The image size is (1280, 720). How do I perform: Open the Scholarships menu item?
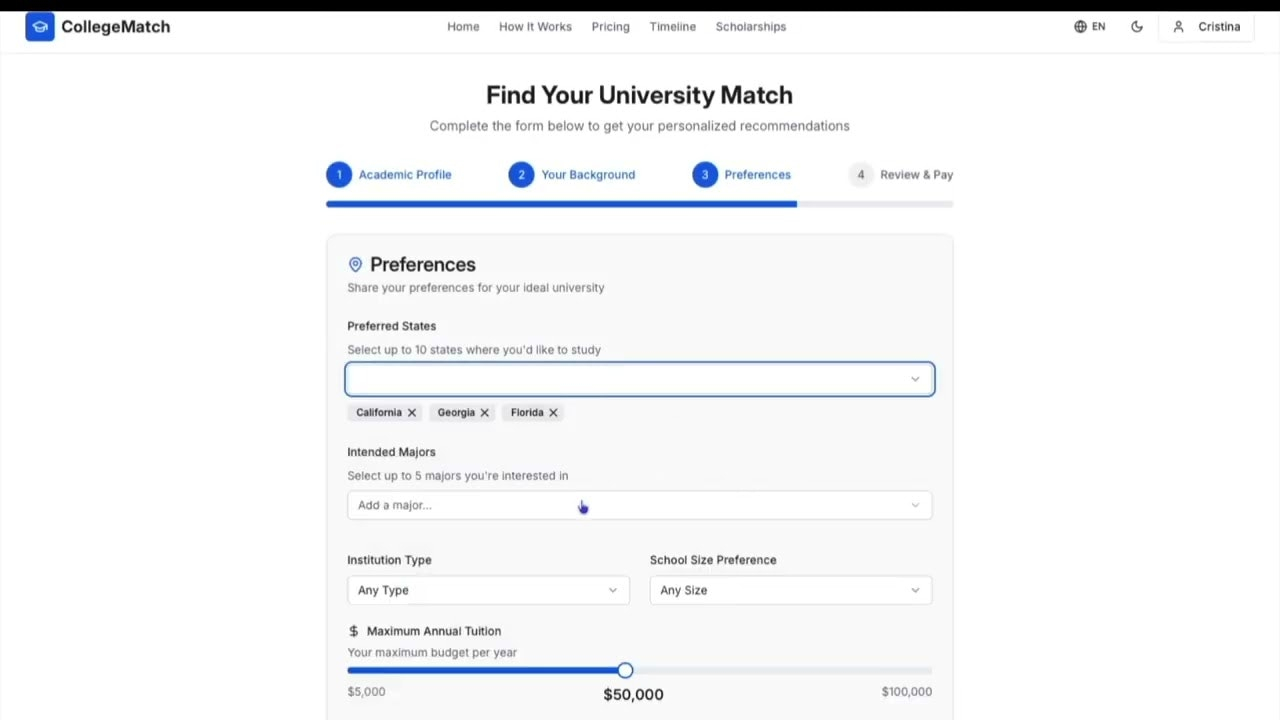pos(751,26)
